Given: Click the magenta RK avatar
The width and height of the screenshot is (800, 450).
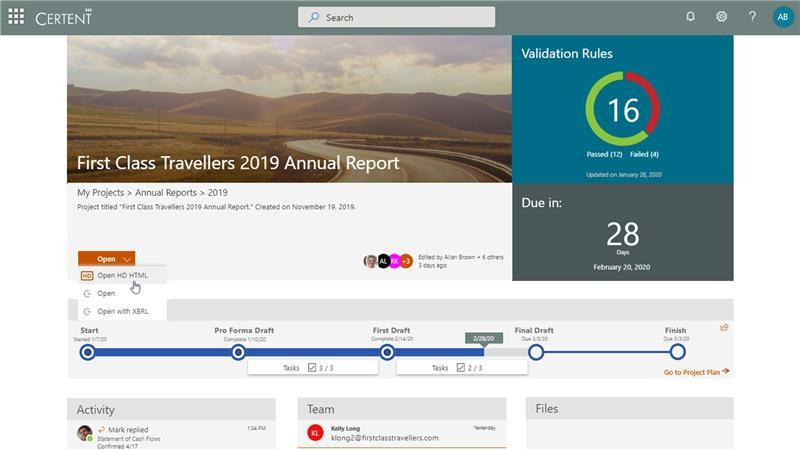Looking at the screenshot, I should tap(394, 261).
